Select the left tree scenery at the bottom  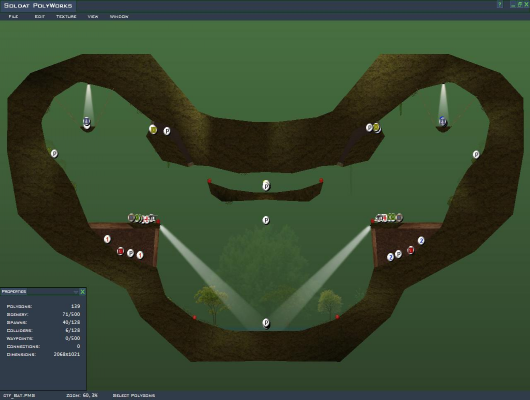[211, 304]
